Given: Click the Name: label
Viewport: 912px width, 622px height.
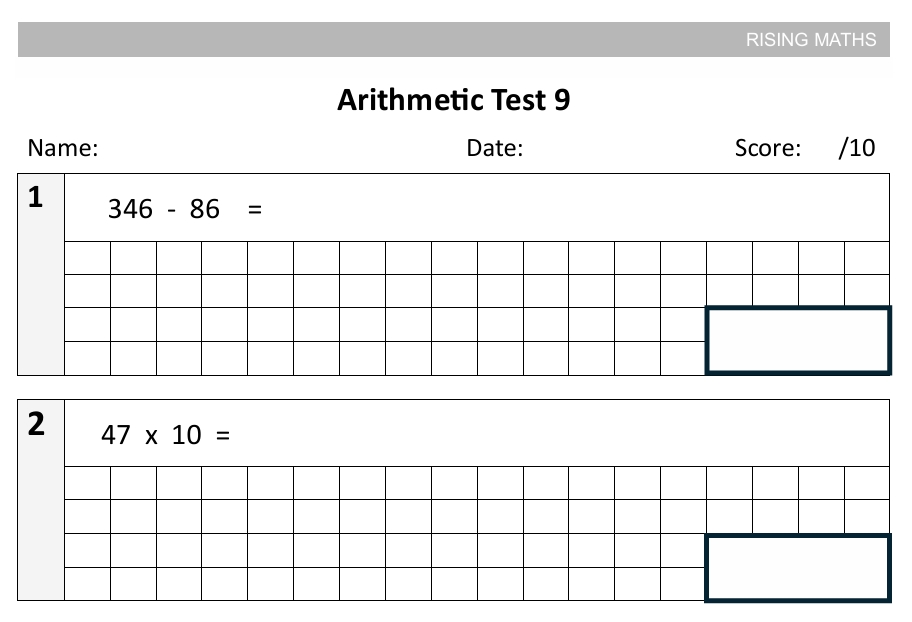Looking at the screenshot, I should [x=62, y=149].
